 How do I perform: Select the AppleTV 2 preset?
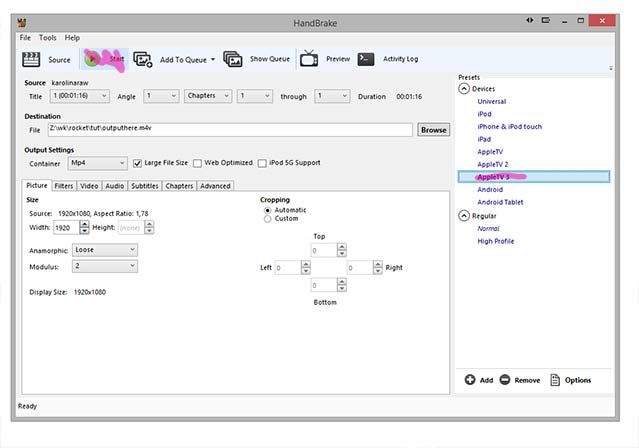point(493,165)
